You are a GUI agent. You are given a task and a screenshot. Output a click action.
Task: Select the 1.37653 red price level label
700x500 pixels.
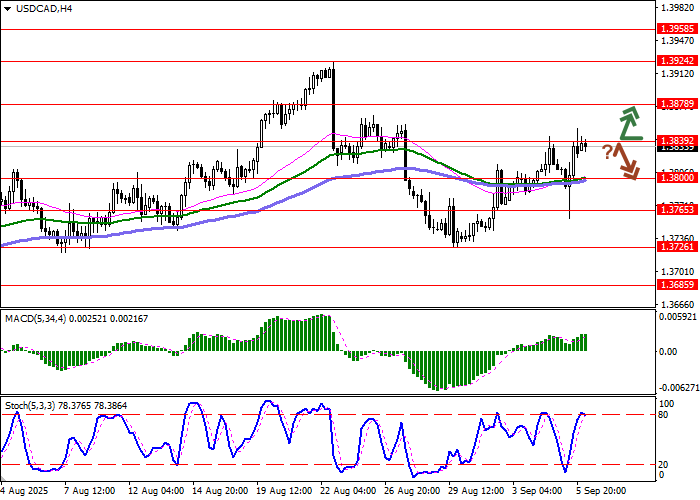(677, 210)
